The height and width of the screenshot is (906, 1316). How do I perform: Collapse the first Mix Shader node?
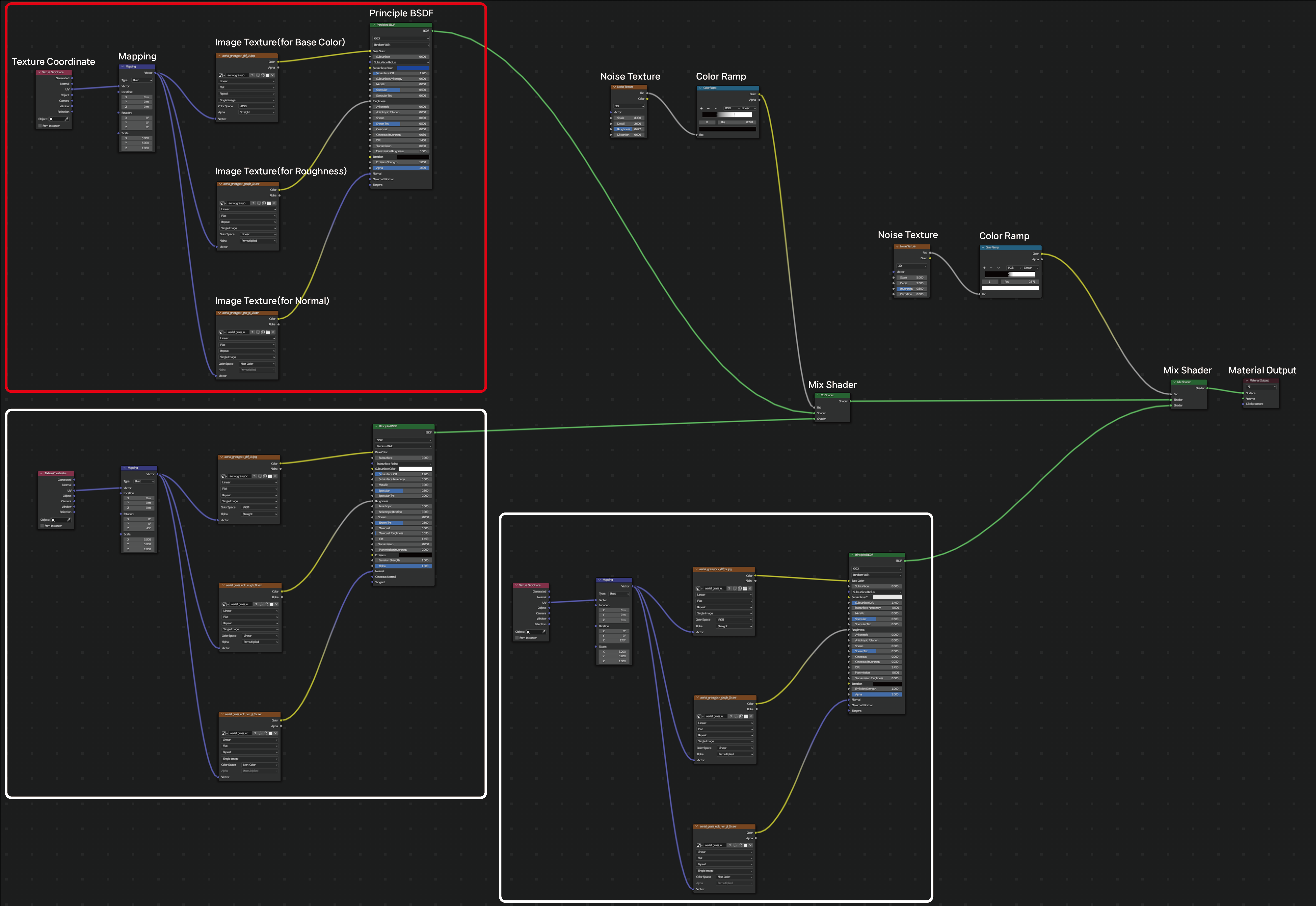(818, 395)
